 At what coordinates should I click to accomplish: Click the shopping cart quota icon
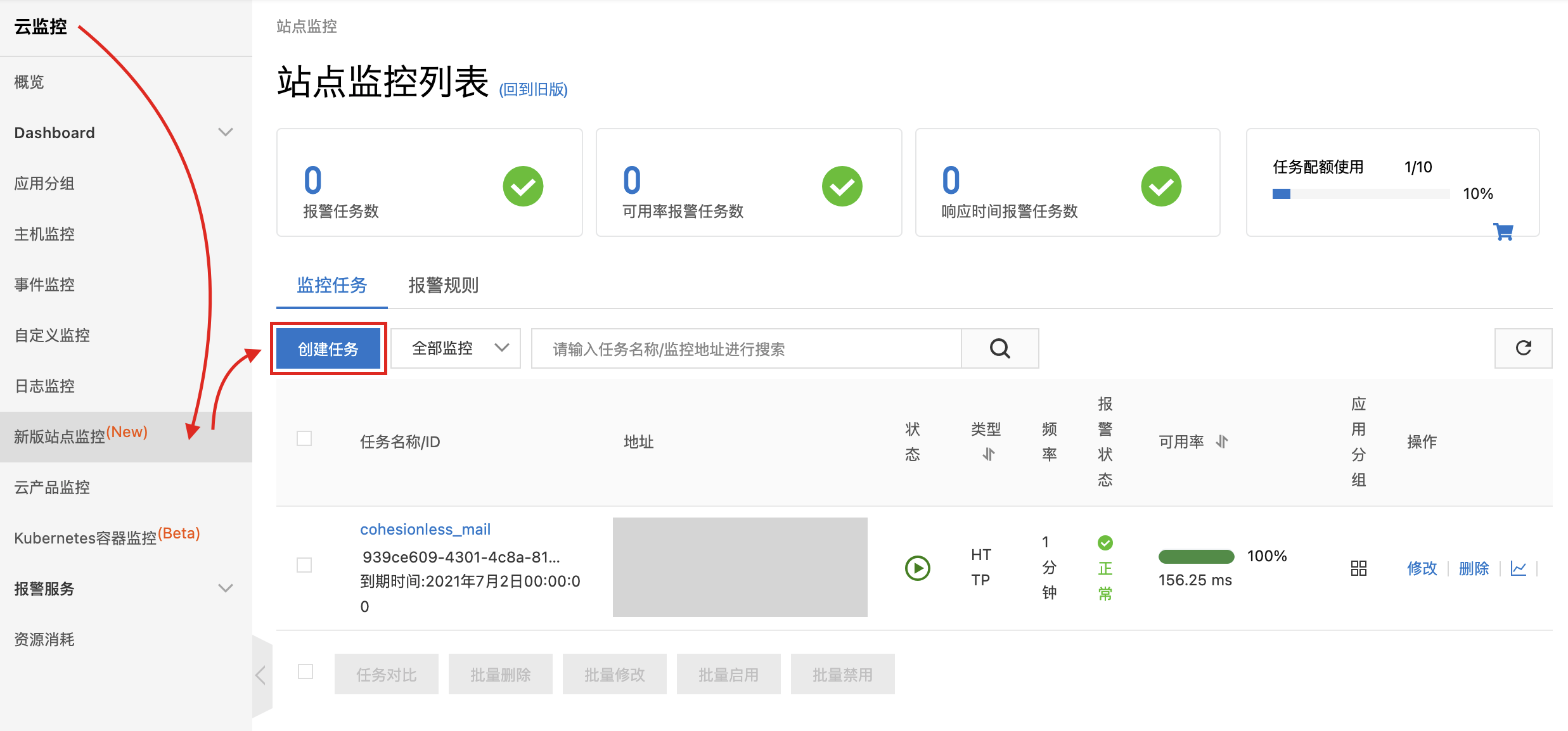click(x=1503, y=232)
